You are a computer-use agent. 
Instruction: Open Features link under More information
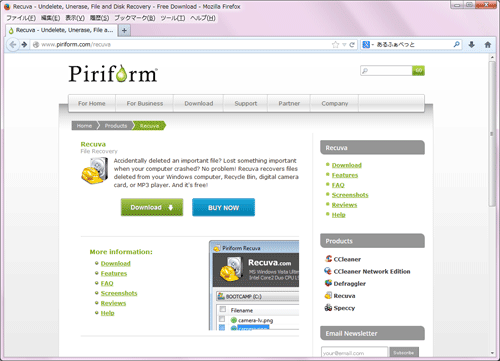(x=114, y=273)
